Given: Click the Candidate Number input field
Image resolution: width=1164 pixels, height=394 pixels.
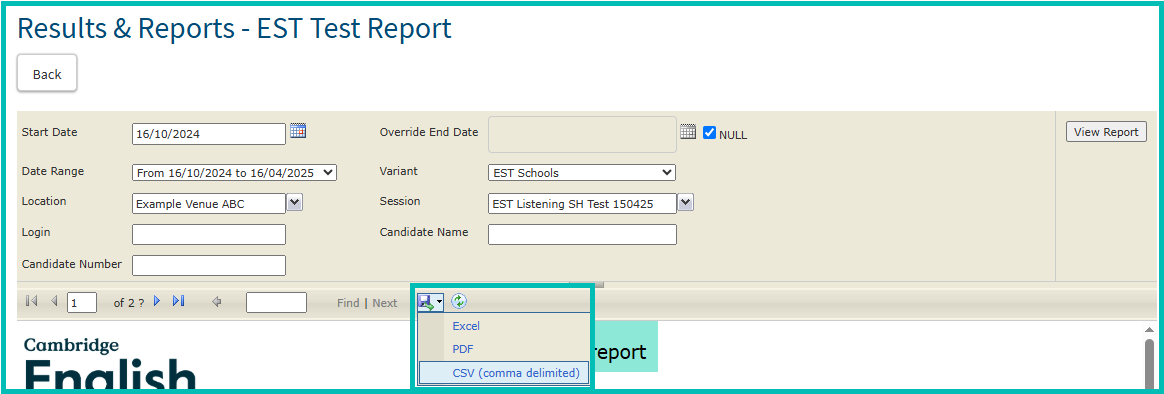Looking at the screenshot, I should pos(209,266).
